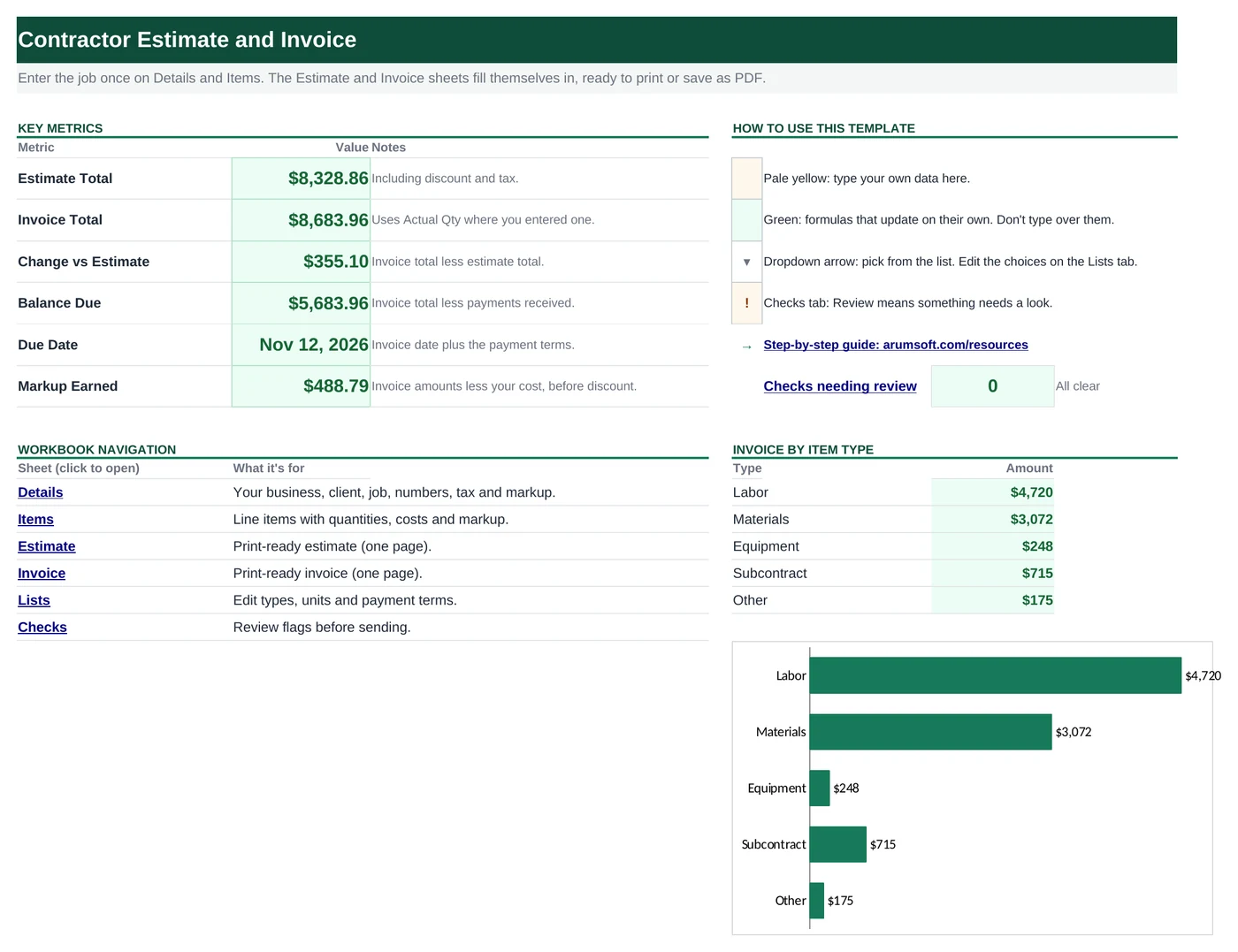Select the Labor amount $4,720 table cell
Screen dimensions: 1238x952
[x=992, y=492]
